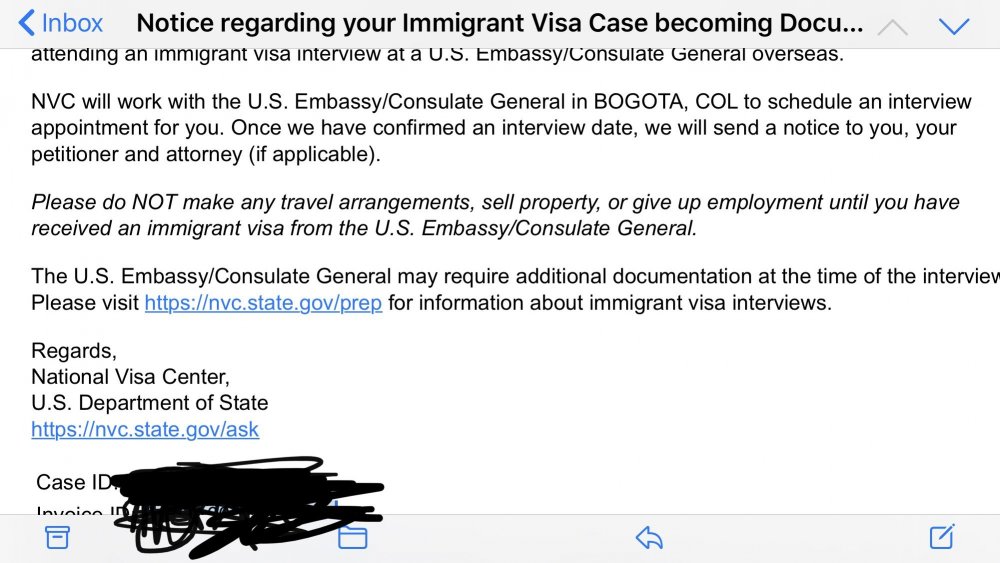
Task: Reply using the curved arrow icon
Action: [649, 538]
